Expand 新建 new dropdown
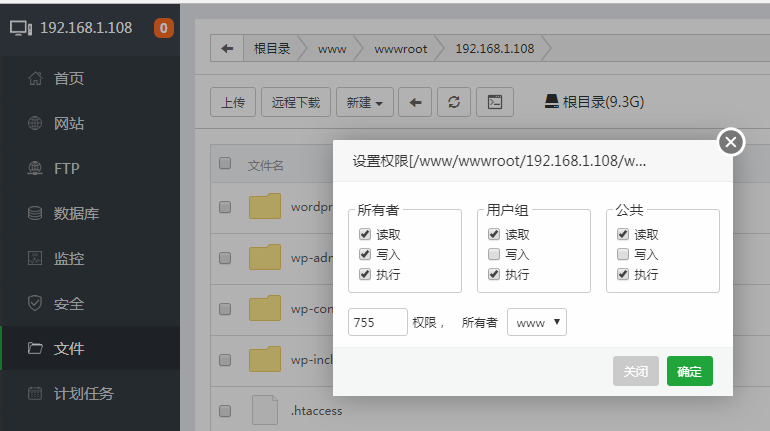The image size is (770, 431). (x=364, y=102)
